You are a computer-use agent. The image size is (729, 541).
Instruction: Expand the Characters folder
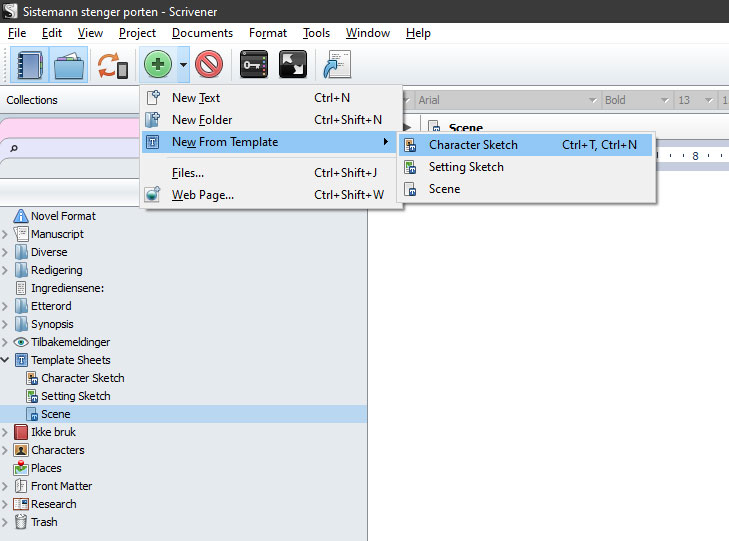click(5, 450)
